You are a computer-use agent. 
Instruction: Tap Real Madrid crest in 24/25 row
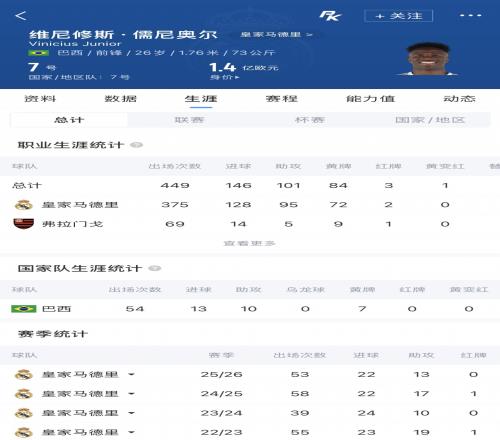pos(24,394)
